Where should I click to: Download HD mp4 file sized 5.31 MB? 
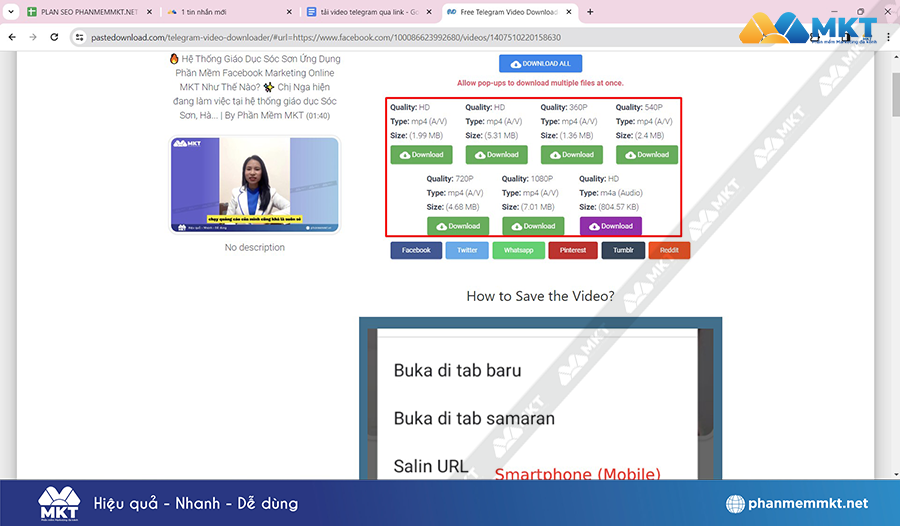(496, 154)
